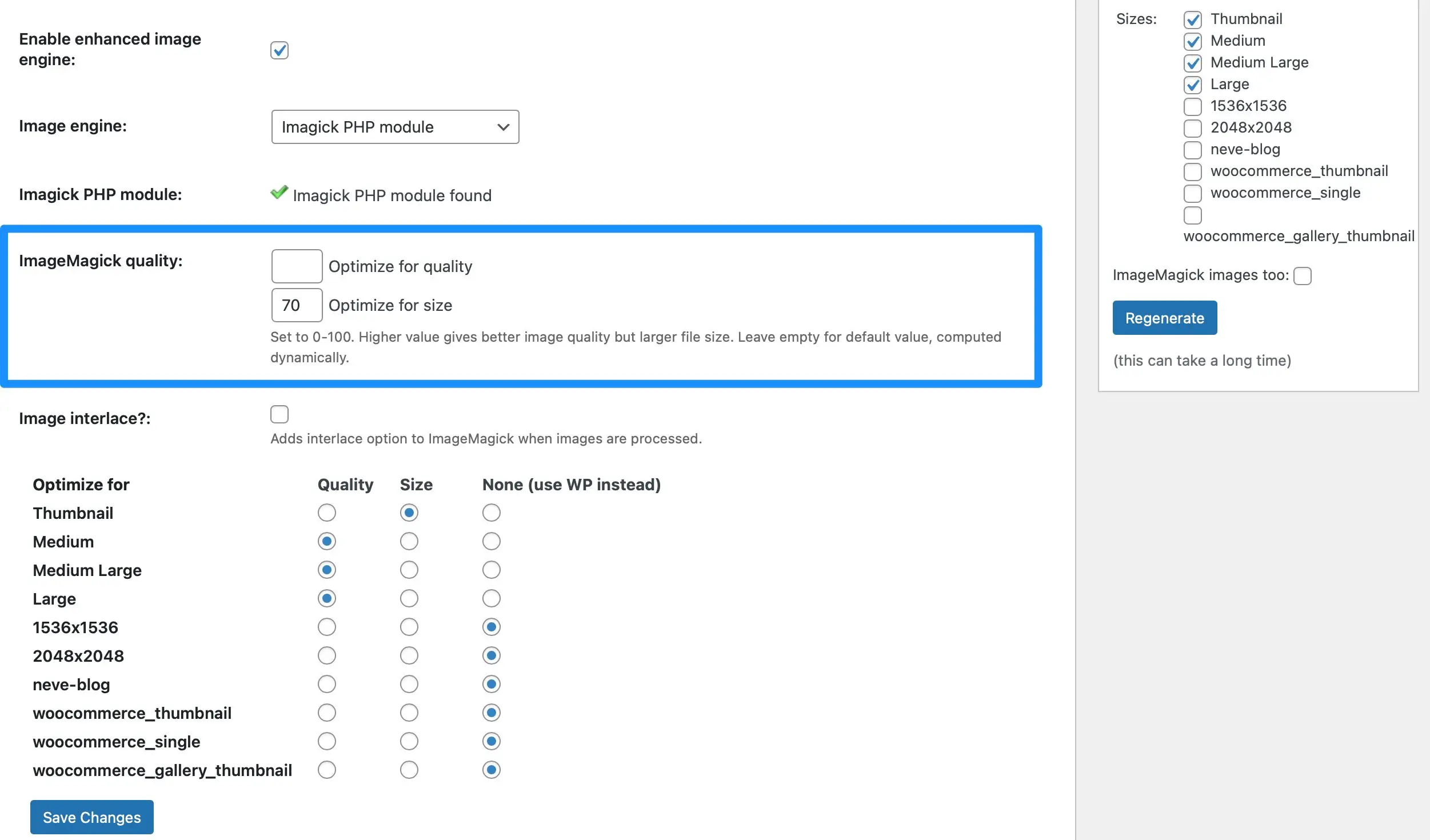Open the Image engine dropdown
Image resolution: width=1430 pixels, height=840 pixels.
pos(395,126)
